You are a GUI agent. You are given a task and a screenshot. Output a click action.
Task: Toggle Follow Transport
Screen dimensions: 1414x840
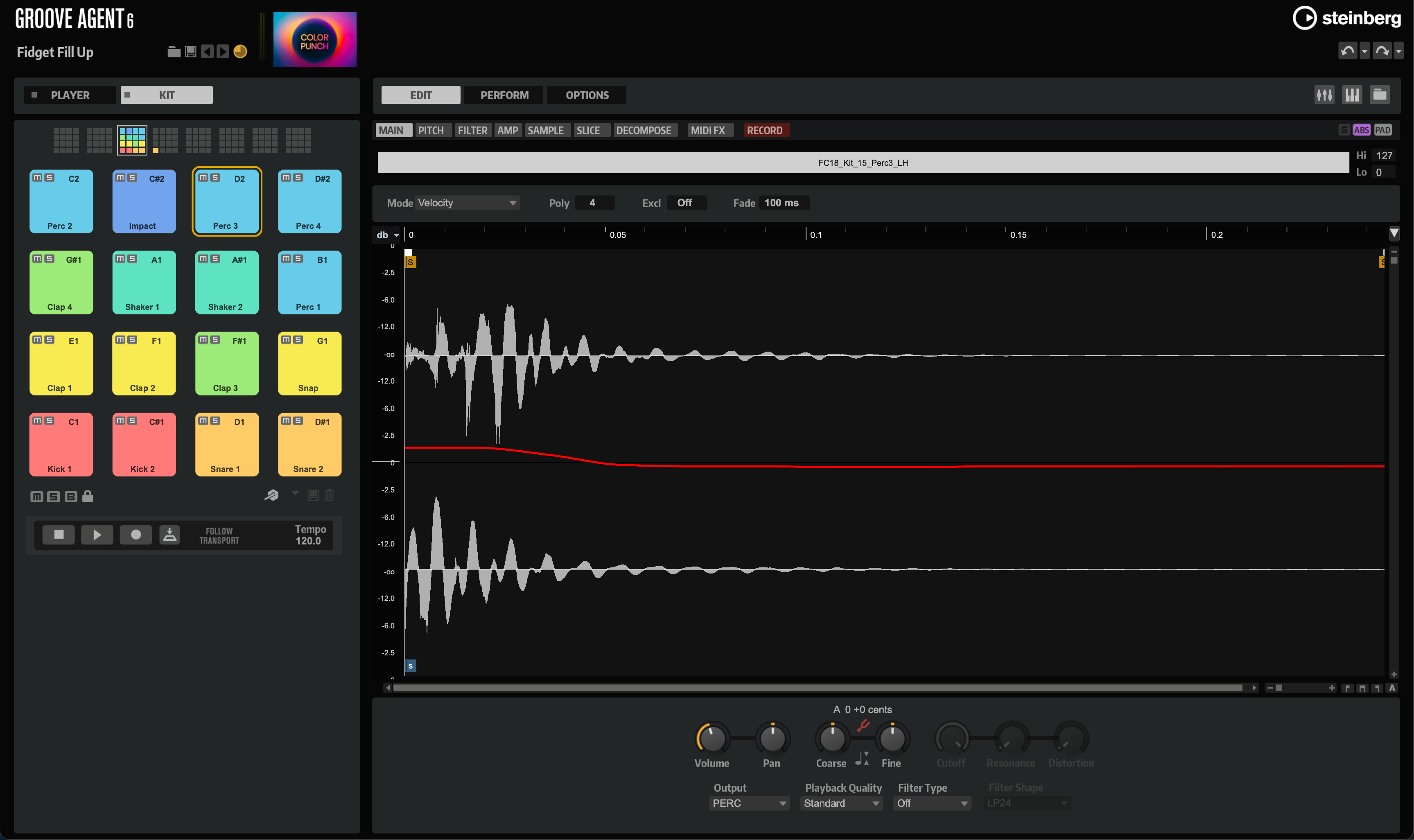click(219, 535)
